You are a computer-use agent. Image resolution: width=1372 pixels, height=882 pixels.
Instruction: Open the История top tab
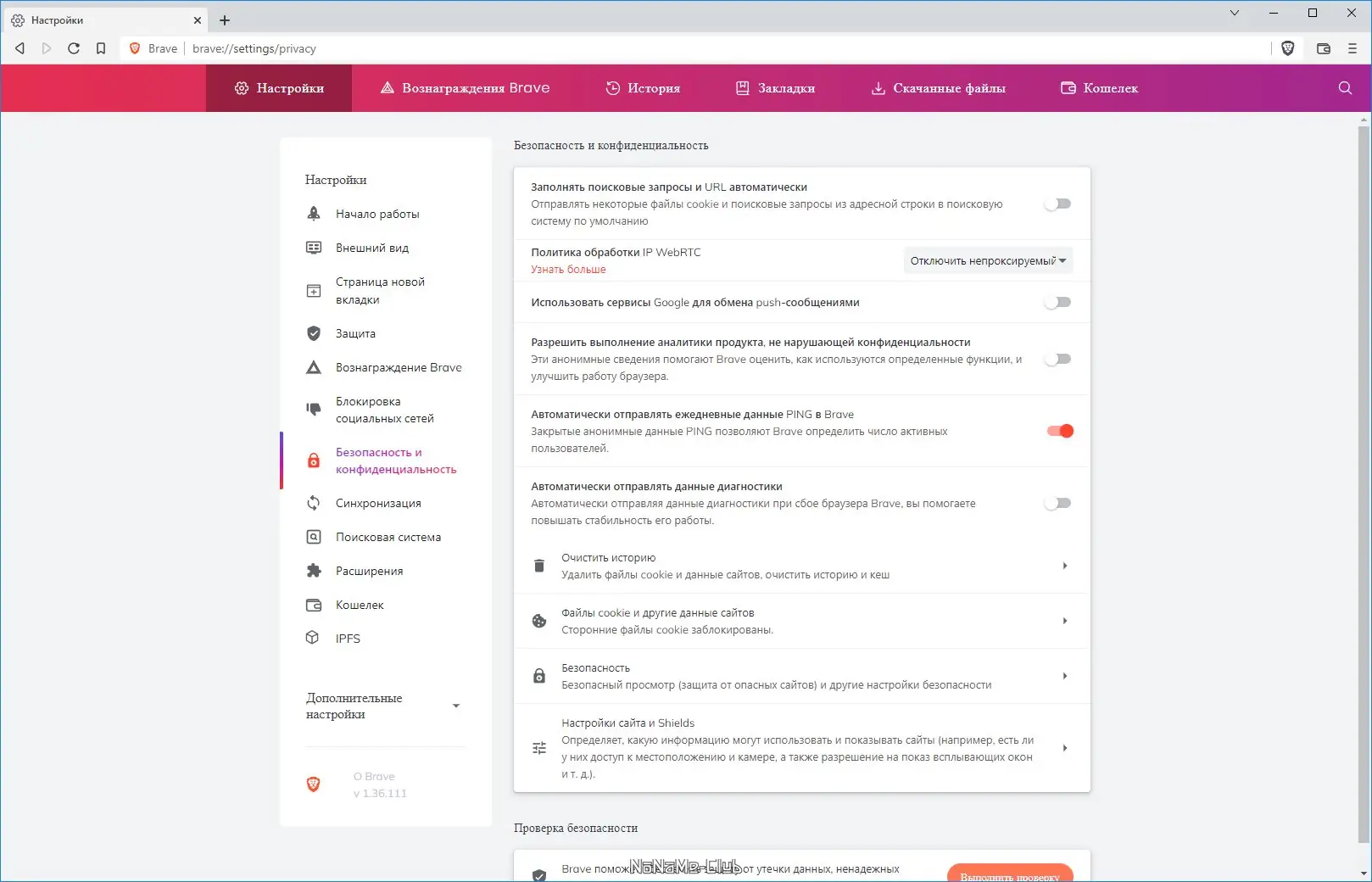click(x=643, y=88)
